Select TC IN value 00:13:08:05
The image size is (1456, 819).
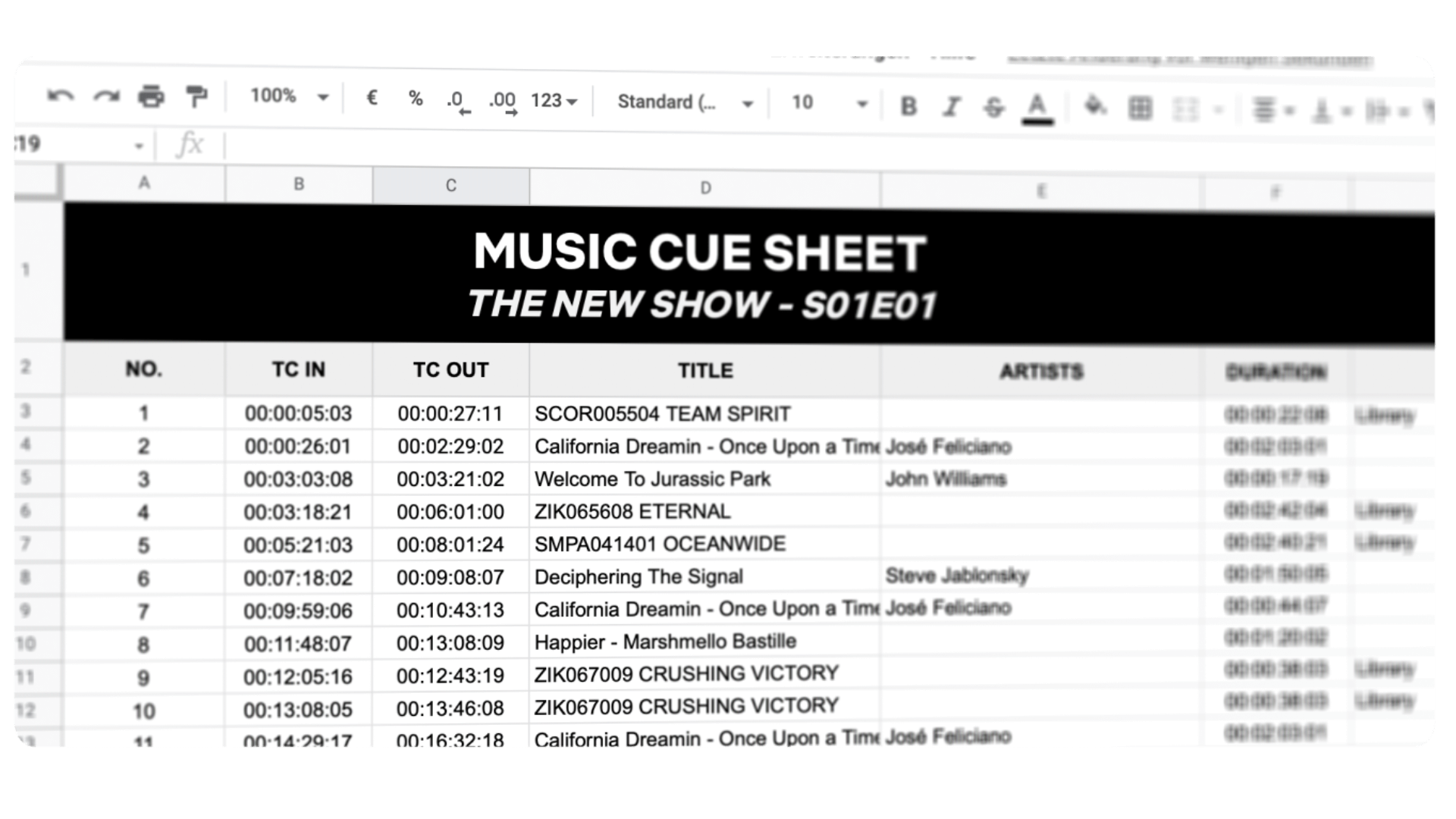[x=299, y=710]
